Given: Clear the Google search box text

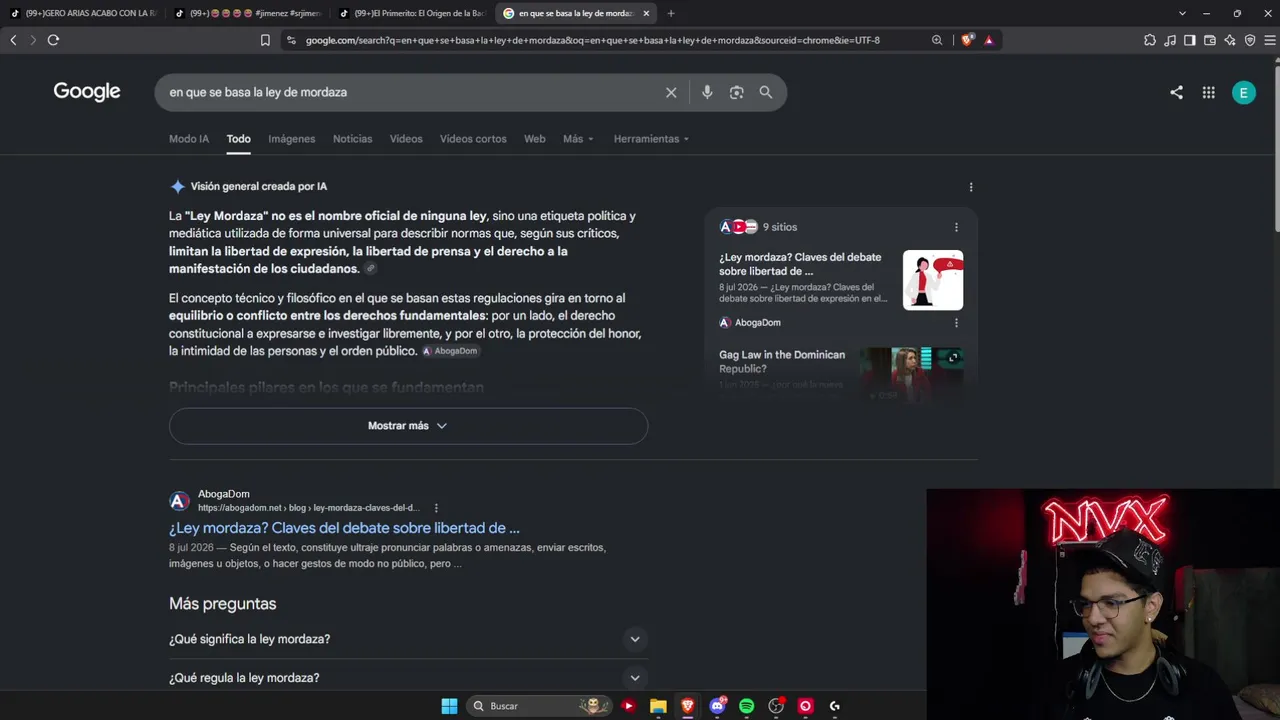Looking at the screenshot, I should [x=671, y=92].
